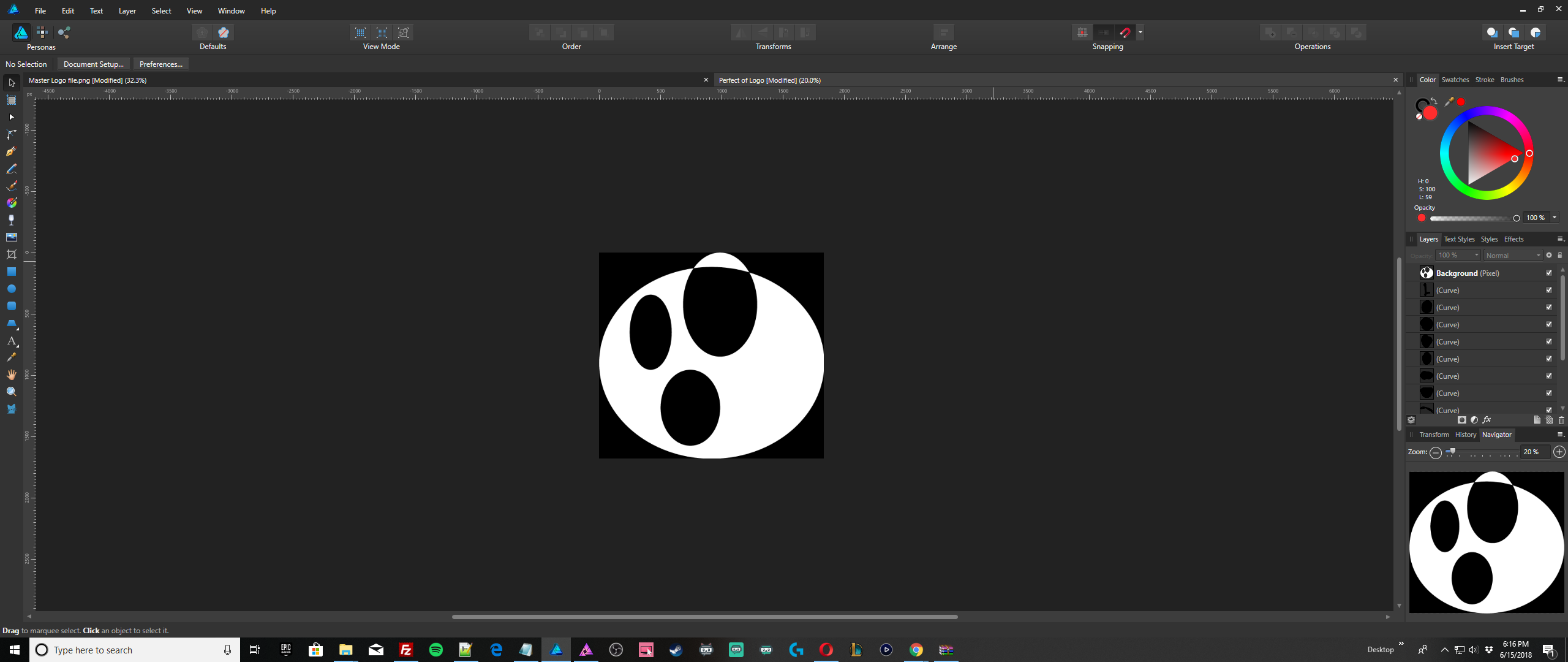
Task: Add a new layer with page icon
Action: click(x=1537, y=420)
